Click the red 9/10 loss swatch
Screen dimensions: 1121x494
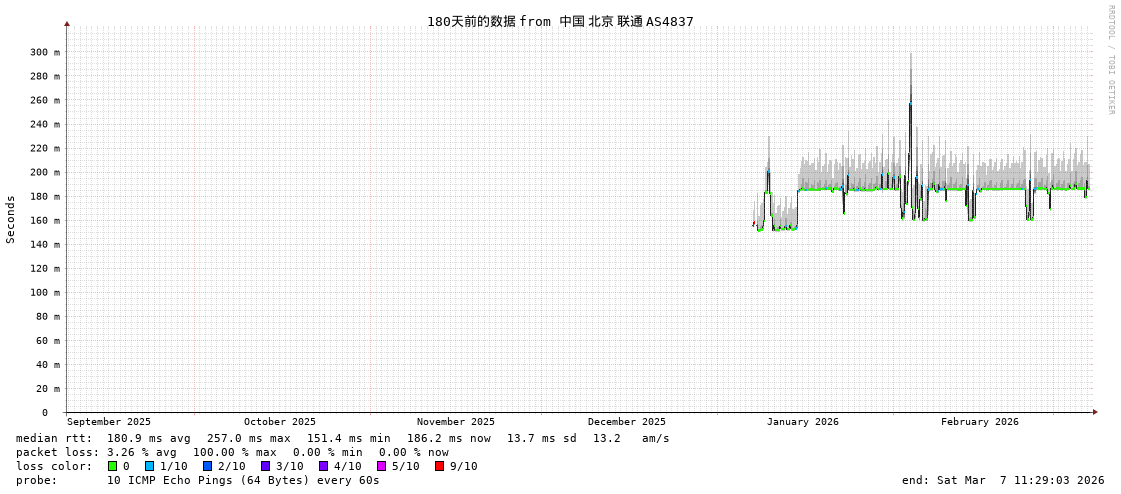[x=439, y=466]
